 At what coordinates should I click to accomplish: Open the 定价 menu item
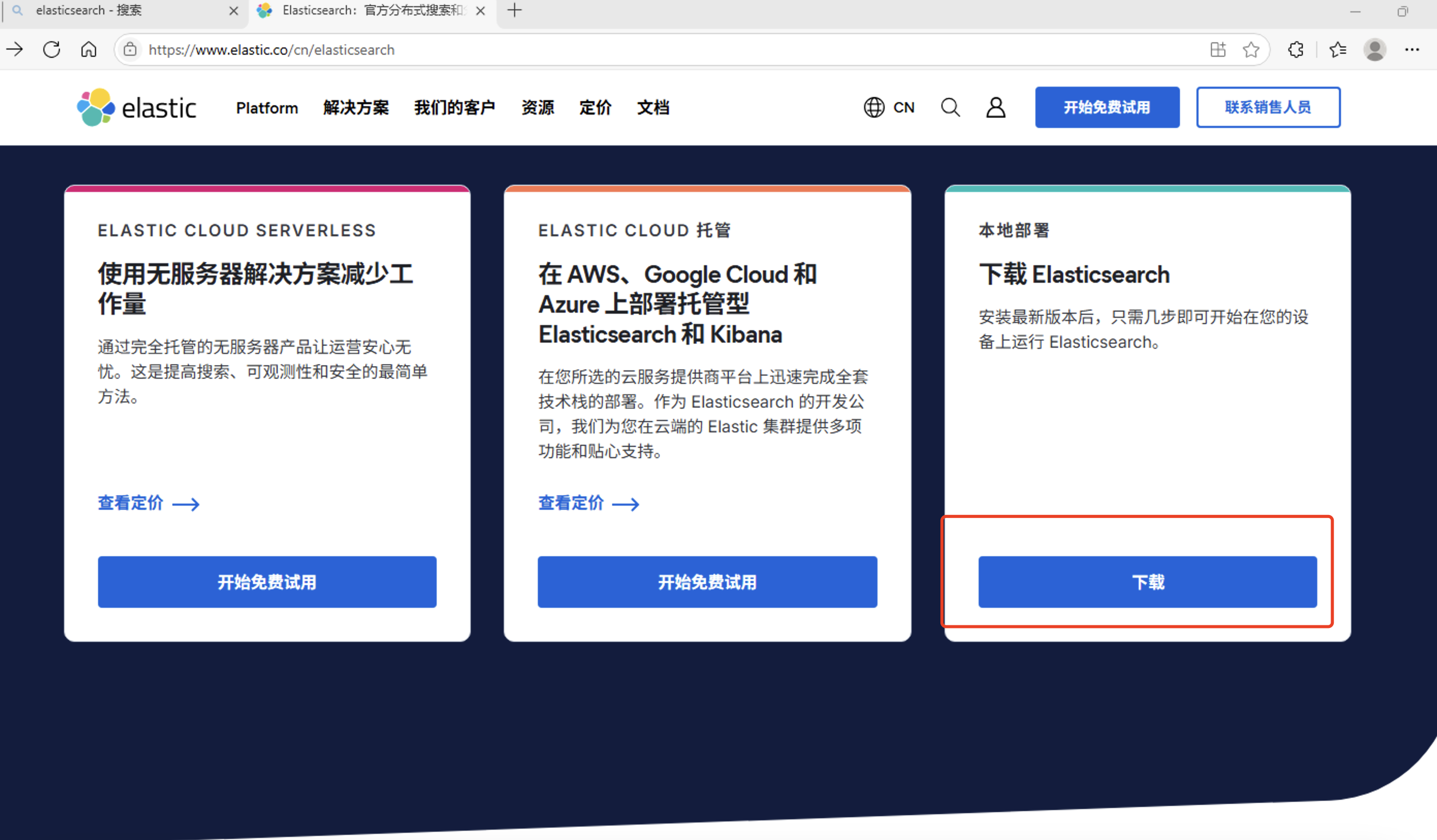pyautogui.click(x=595, y=108)
